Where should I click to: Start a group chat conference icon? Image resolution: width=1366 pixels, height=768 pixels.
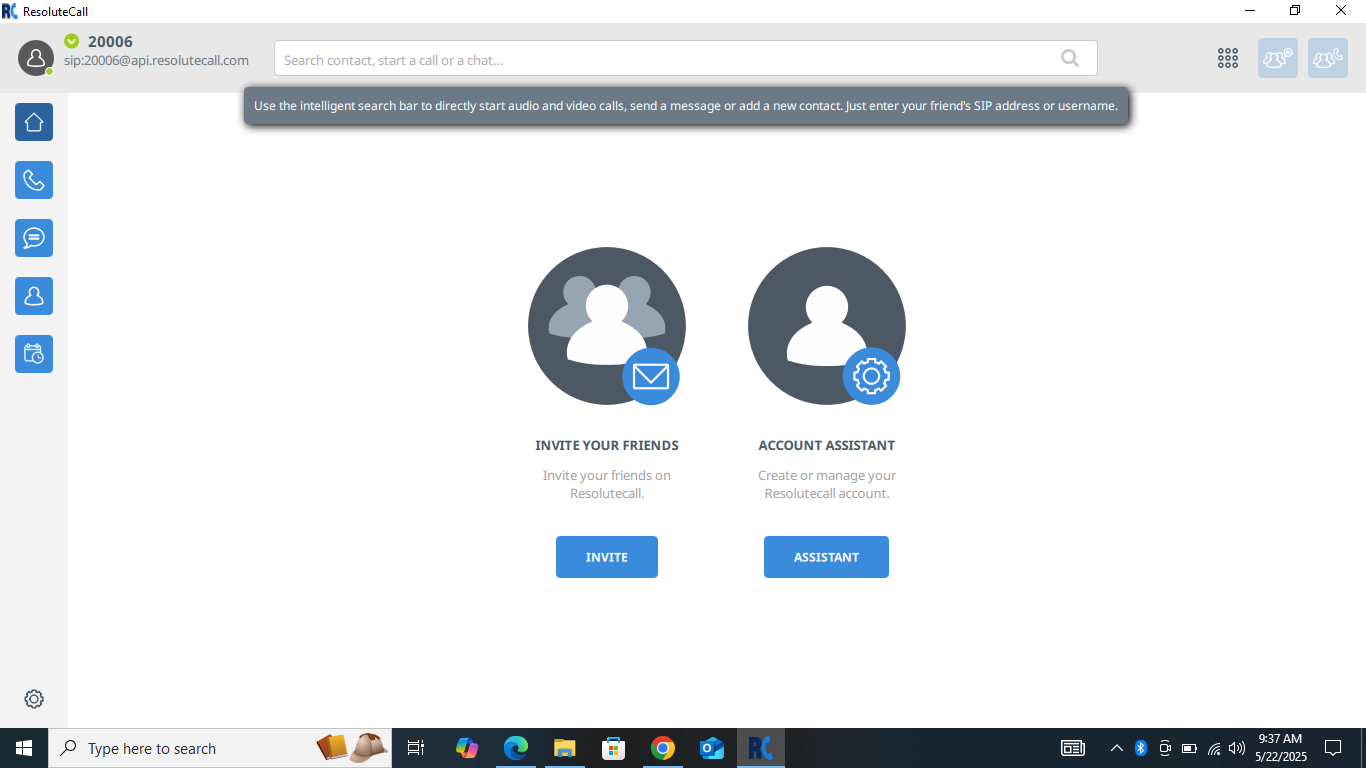(1277, 58)
